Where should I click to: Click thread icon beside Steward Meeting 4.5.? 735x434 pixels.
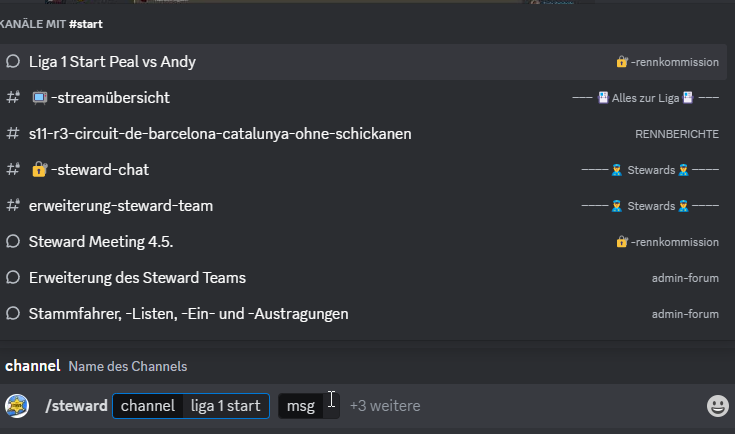(x=13, y=242)
